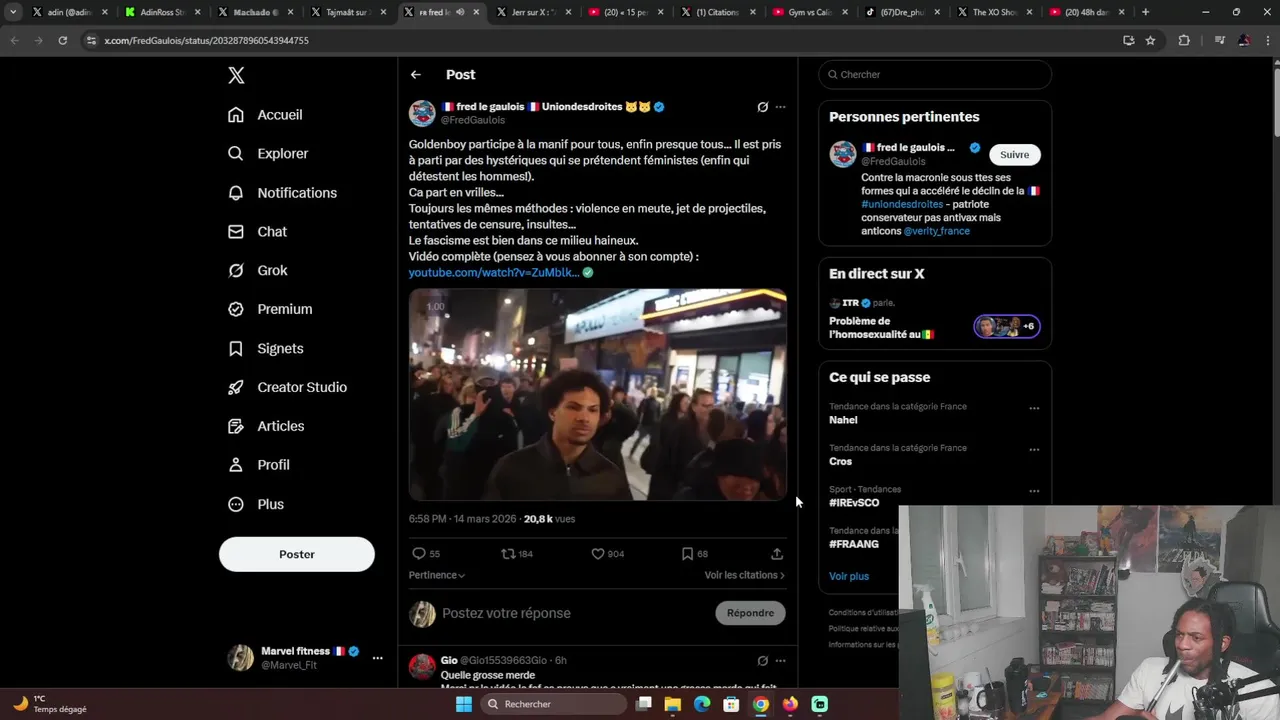Click Suivre to follow fred le gaulois
Screen dimensions: 1280x720
point(1014,155)
